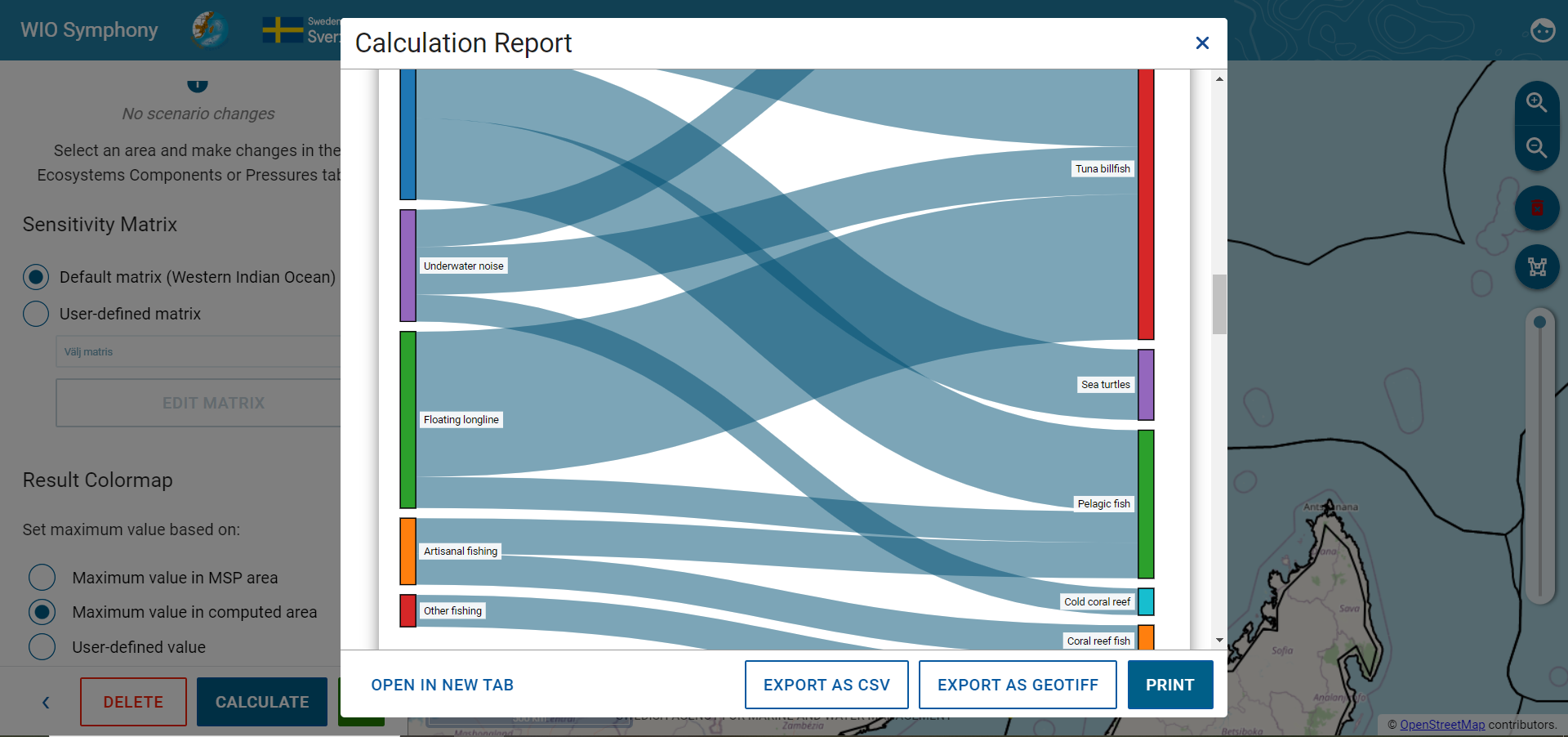Click the polygon area selection icon
The image size is (1568, 737).
click(1537, 267)
